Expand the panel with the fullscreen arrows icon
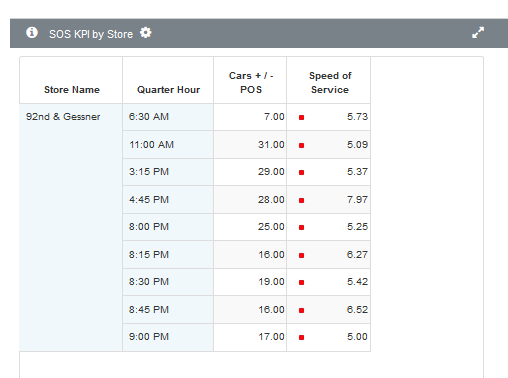 (478, 33)
